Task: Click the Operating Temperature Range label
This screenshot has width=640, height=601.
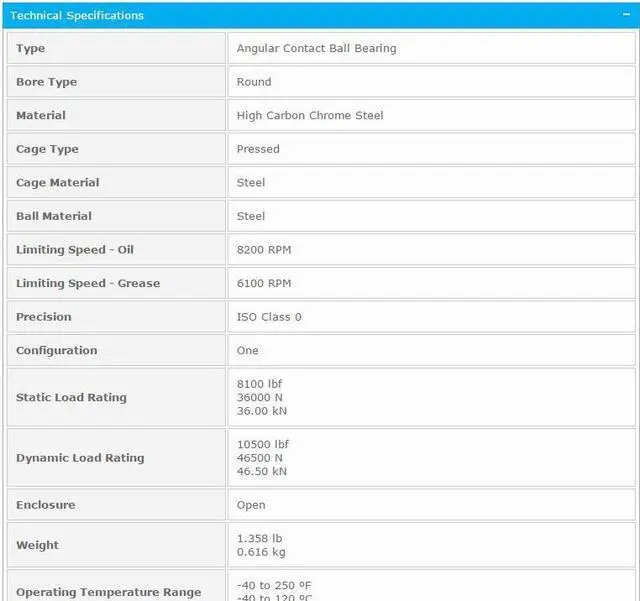Action: tap(108, 592)
